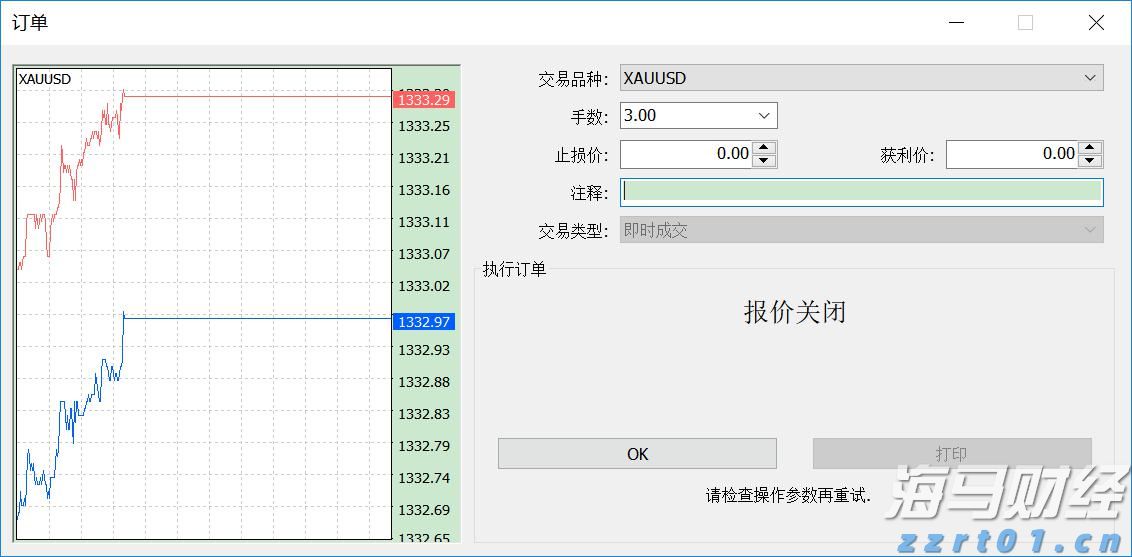Screen dimensions: 1132x557
Task: Click the red 1333.29 ask price tag
Action: tap(424, 100)
